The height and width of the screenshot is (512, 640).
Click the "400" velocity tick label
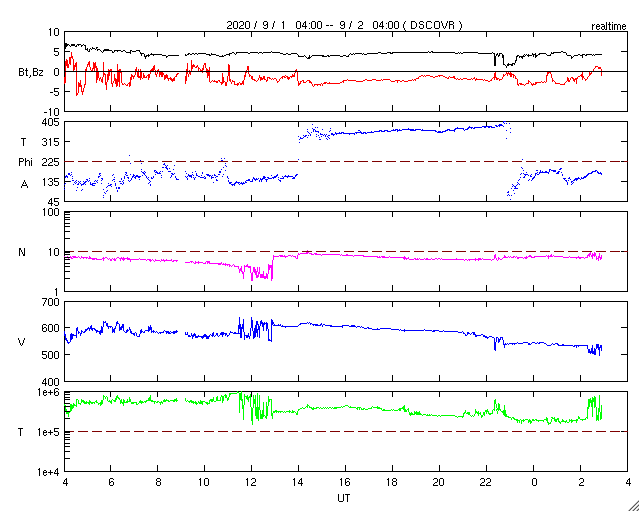point(51,382)
